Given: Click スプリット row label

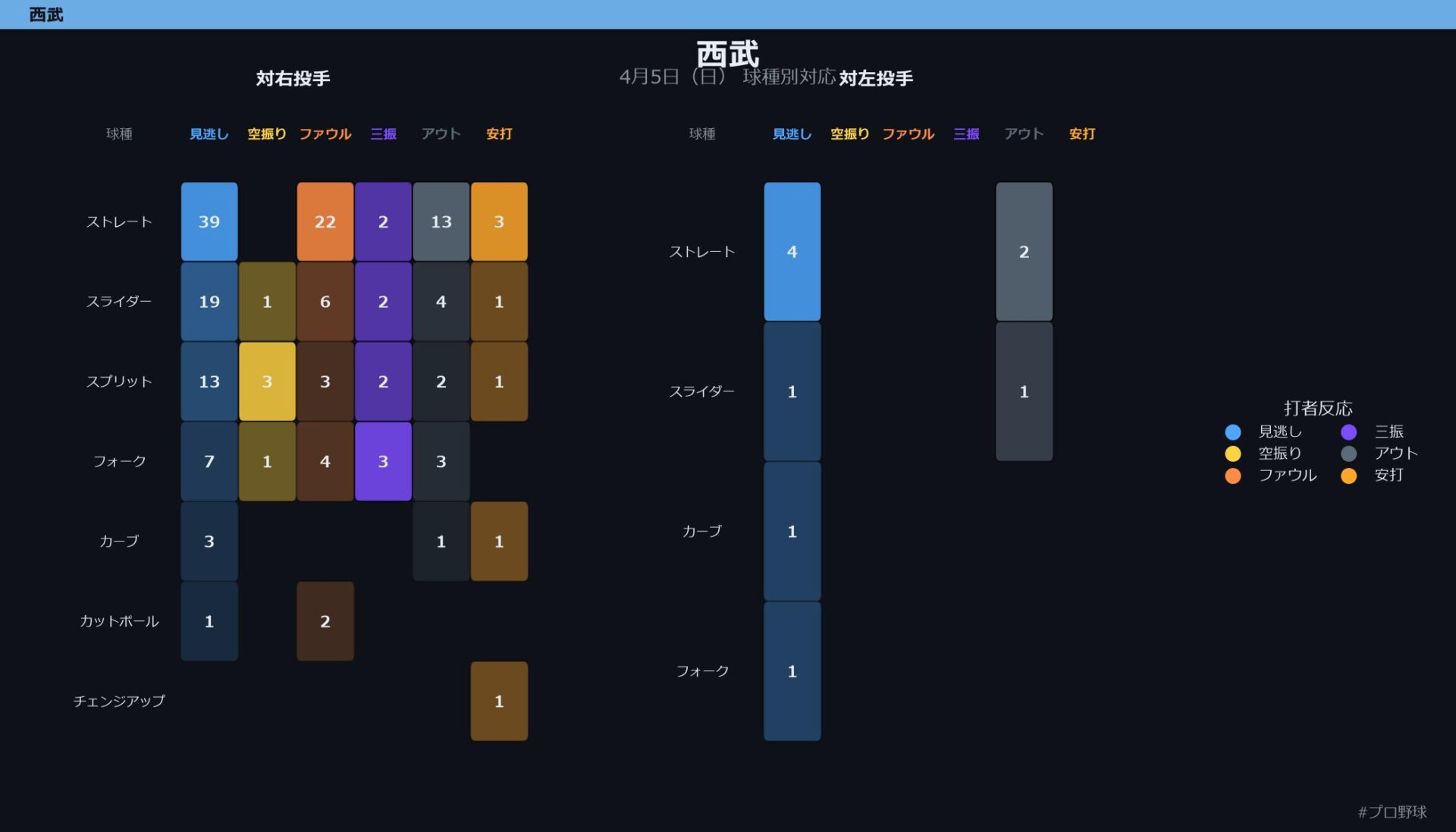Looking at the screenshot, I should [119, 381].
